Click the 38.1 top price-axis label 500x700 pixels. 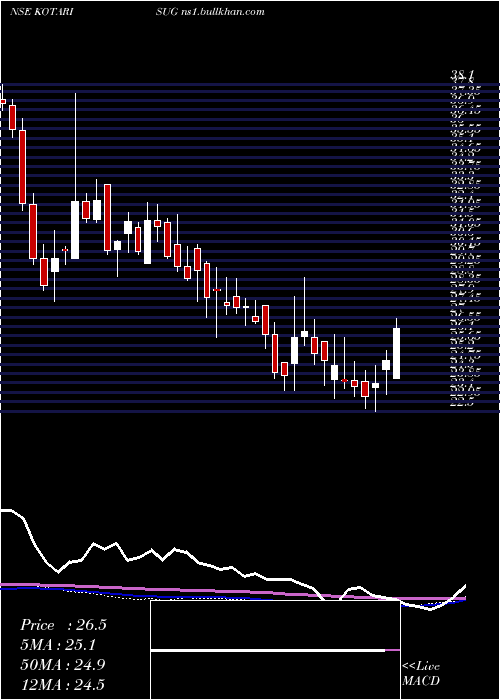point(464,75)
